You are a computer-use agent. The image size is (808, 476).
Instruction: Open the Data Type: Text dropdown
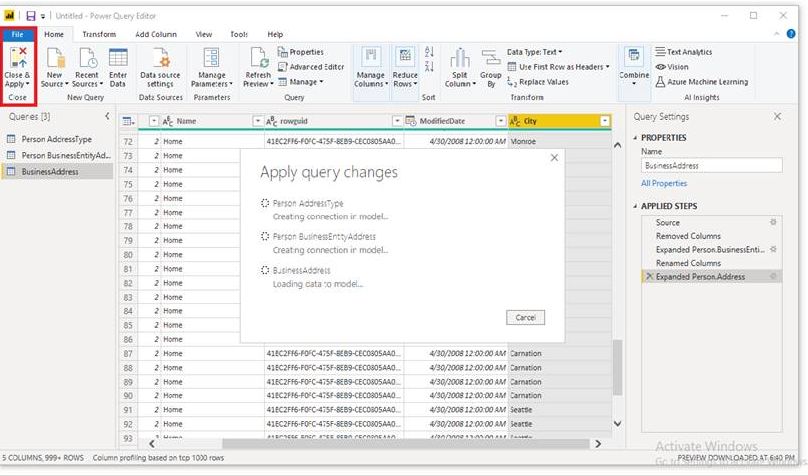[x=534, y=52]
